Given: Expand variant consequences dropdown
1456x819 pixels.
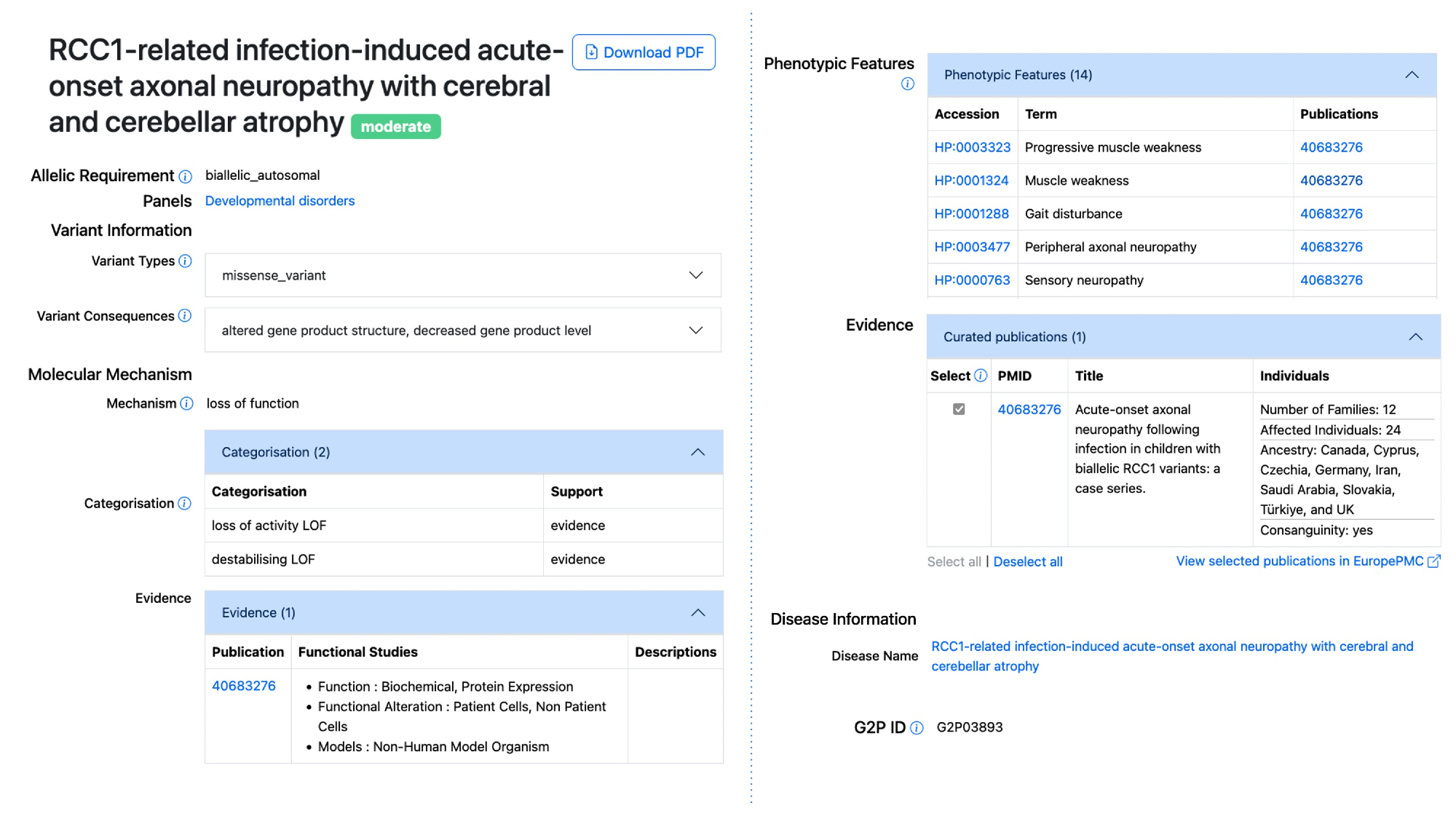Looking at the screenshot, I should 695,331.
